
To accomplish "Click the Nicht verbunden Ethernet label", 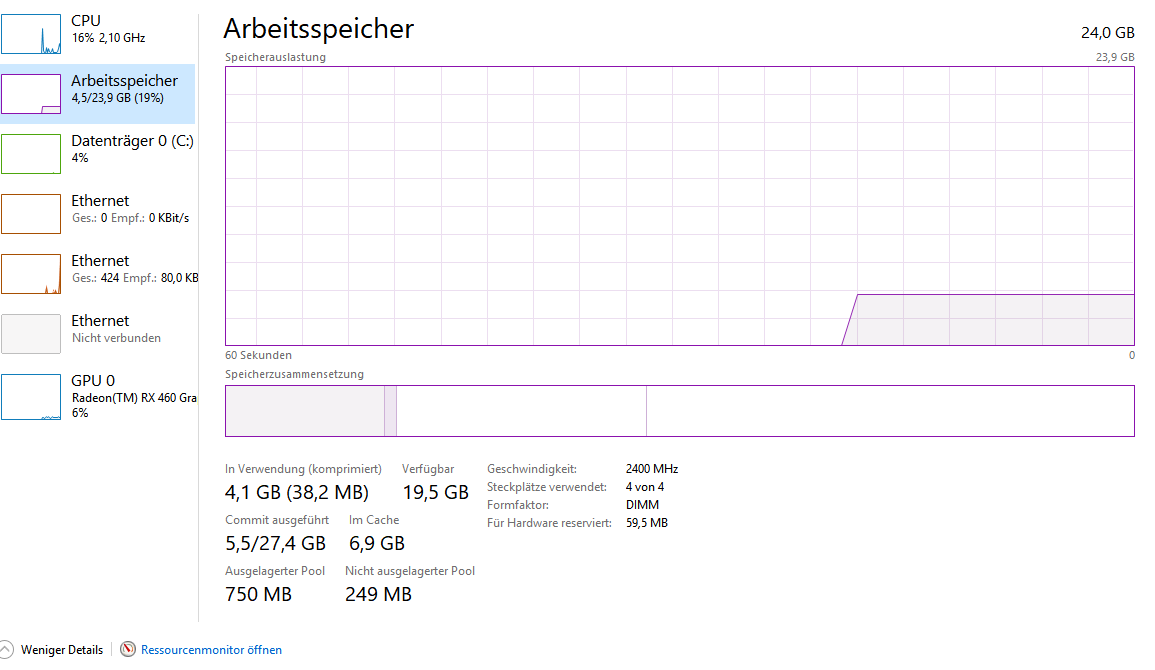I will pos(116,338).
